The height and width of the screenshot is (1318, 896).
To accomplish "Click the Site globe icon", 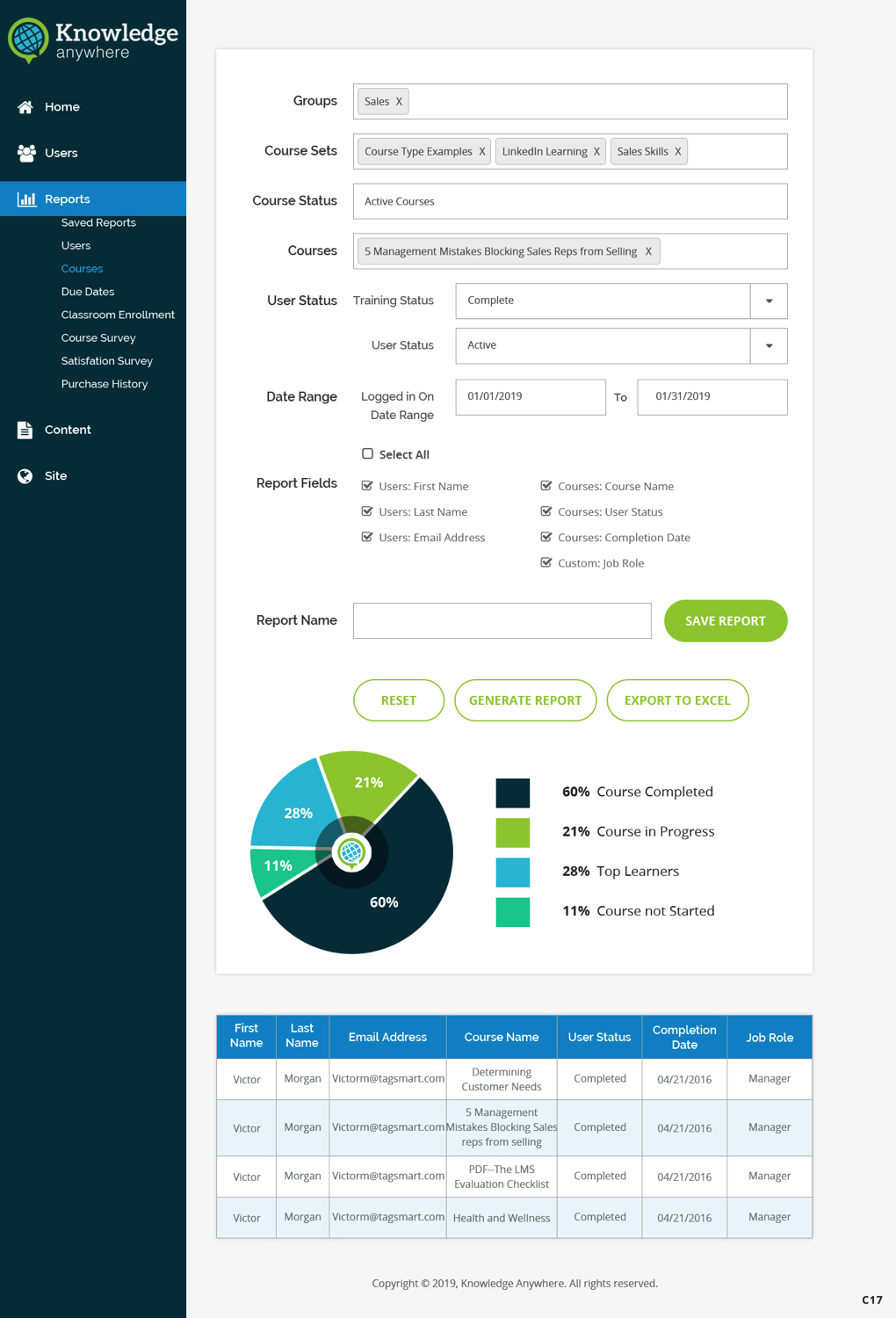I will (x=25, y=476).
